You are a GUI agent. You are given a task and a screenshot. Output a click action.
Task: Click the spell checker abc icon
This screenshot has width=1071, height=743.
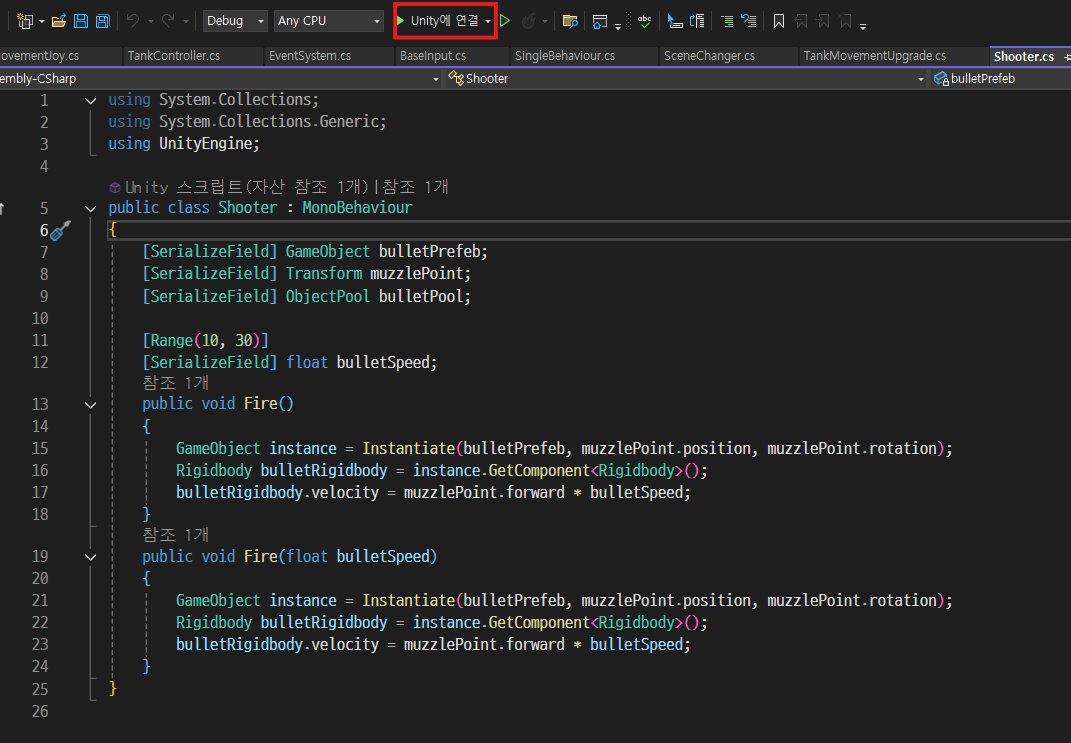(644, 21)
